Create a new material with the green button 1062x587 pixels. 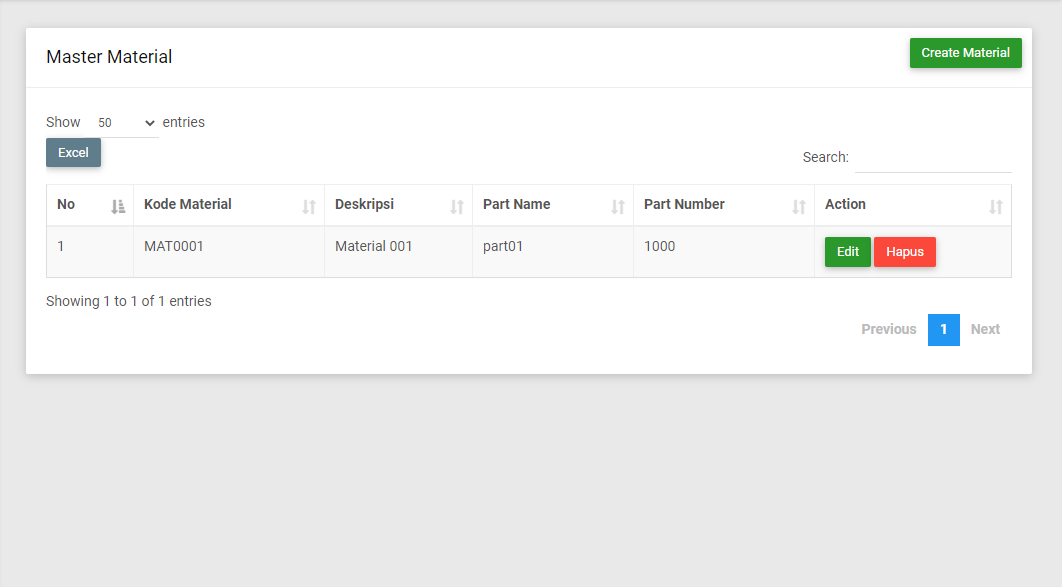pyautogui.click(x=965, y=53)
